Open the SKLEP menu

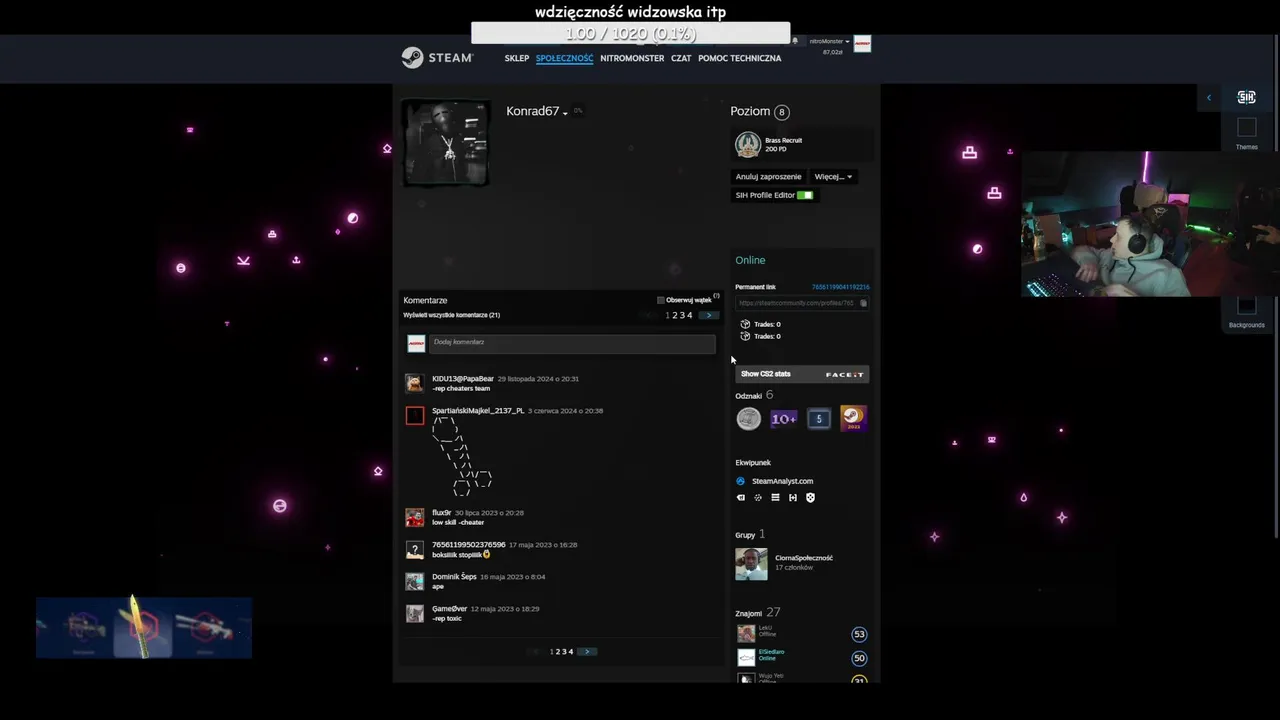[x=517, y=58]
